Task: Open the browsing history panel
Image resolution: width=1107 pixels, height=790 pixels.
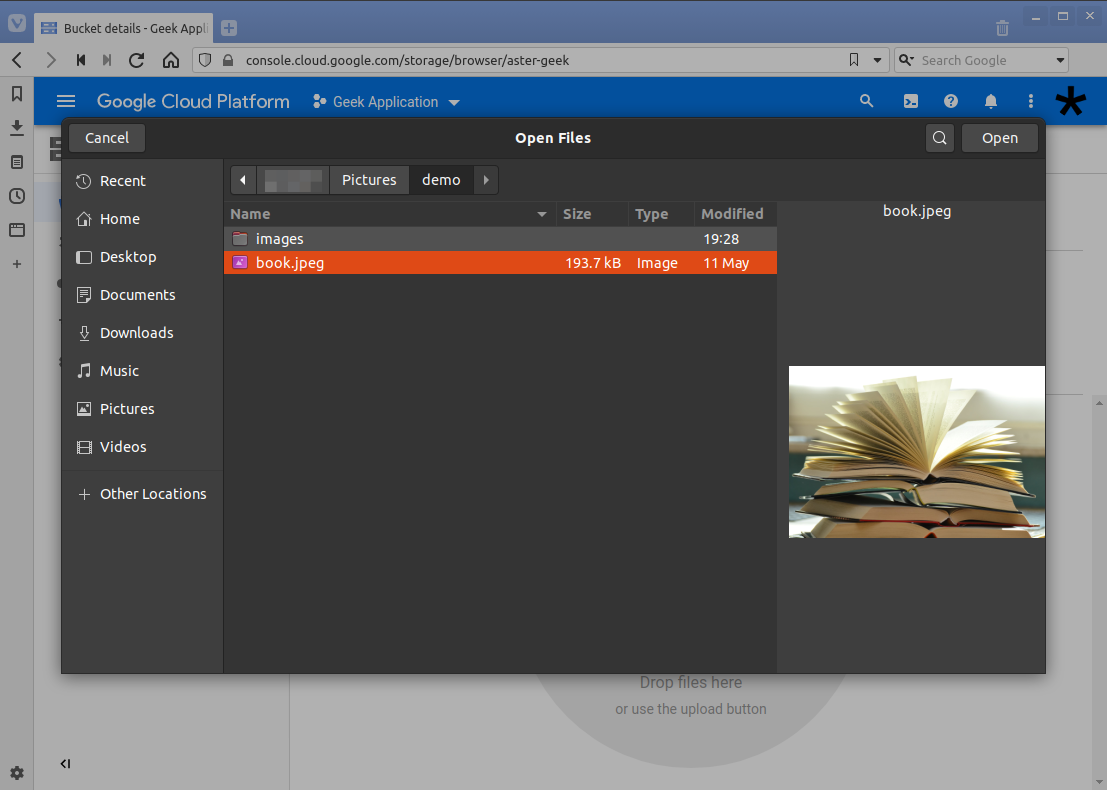Action: (x=16, y=196)
